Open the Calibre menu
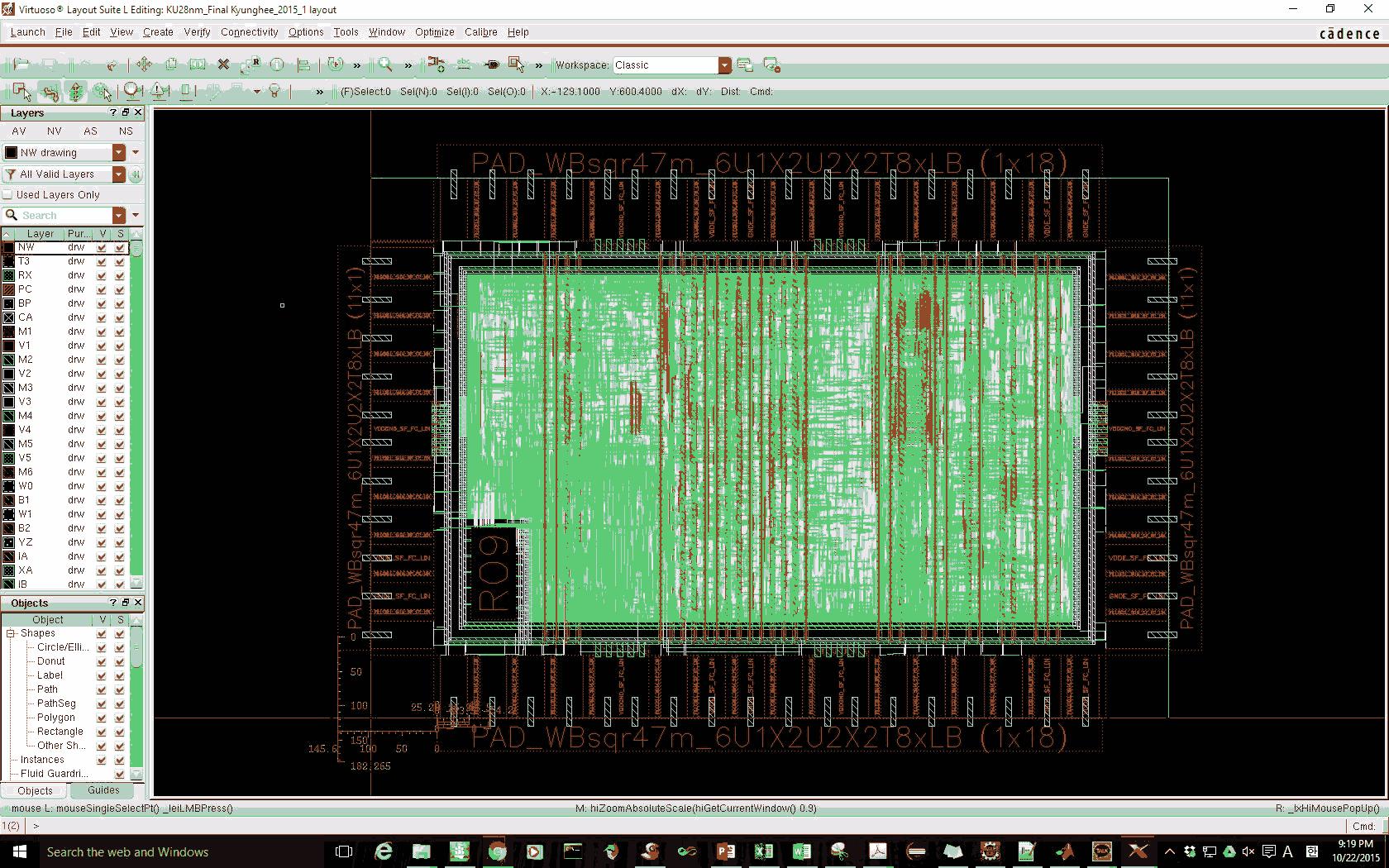1389x868 pixels. [480, 32]
